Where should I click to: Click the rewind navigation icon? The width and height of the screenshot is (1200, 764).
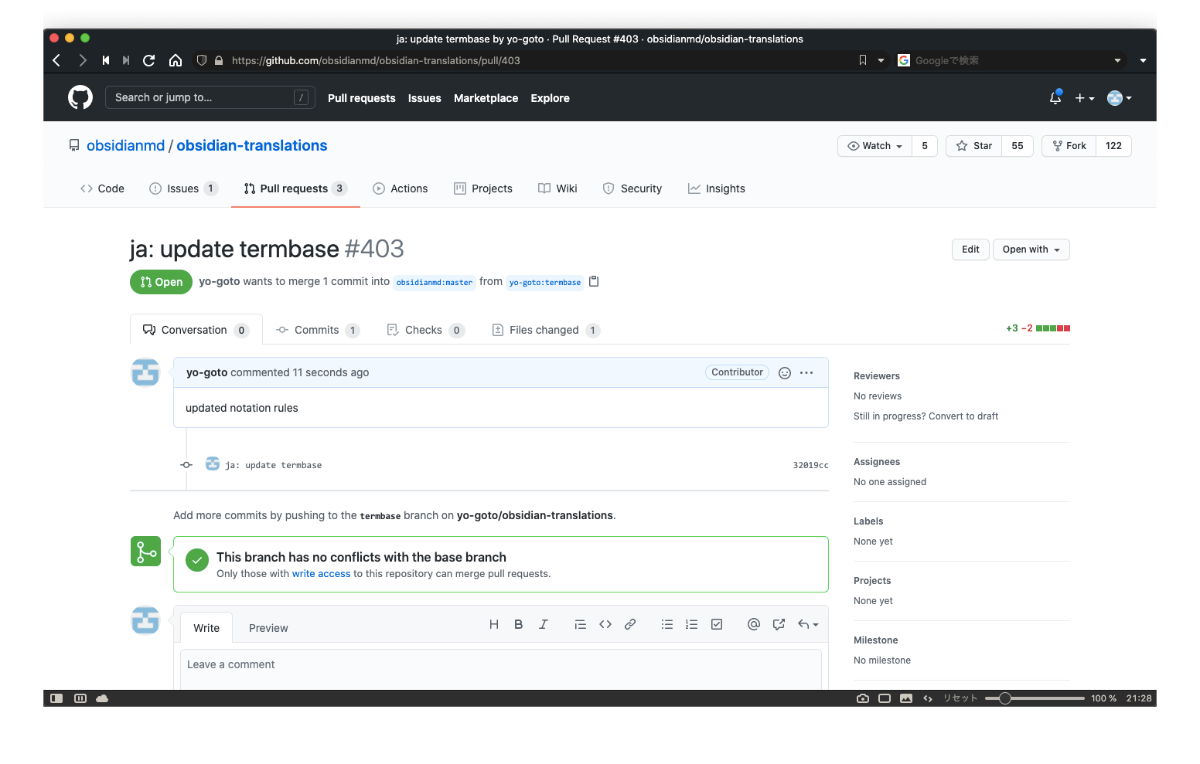(106, 60)
